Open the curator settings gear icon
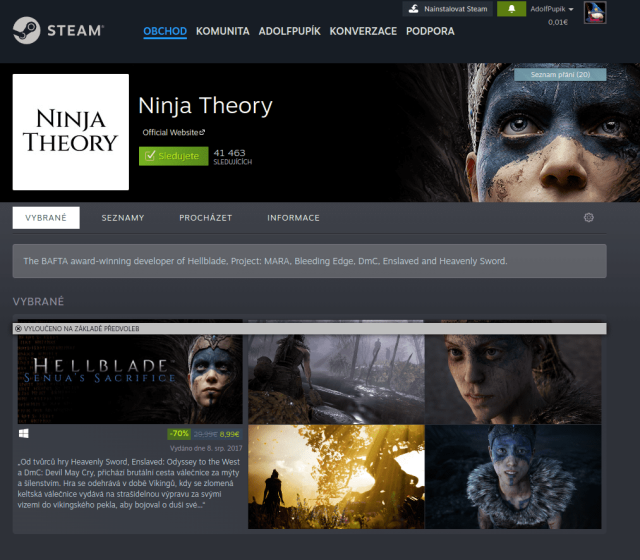Image resolution: width=640 pixels, height=560 pixels. pyautogui.click(x=589, y=218)
